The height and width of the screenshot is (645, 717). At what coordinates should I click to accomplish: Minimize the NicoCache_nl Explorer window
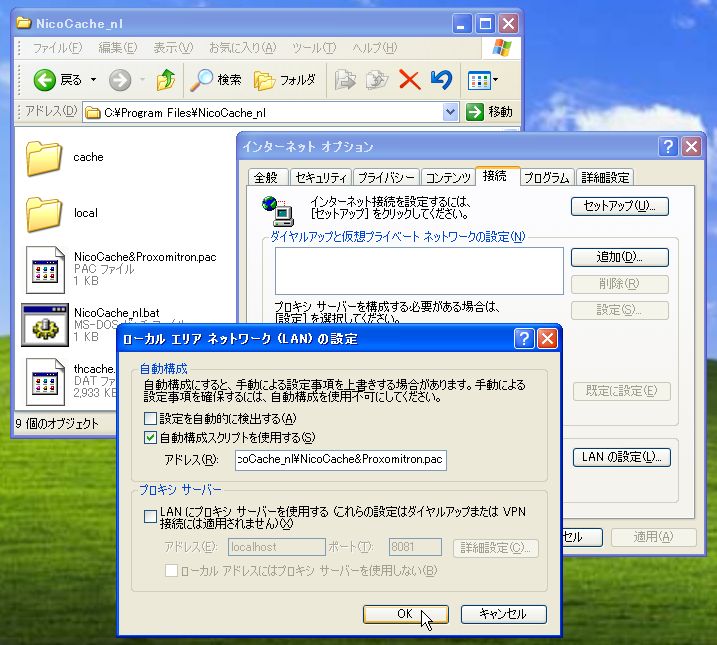coord(462,24)
